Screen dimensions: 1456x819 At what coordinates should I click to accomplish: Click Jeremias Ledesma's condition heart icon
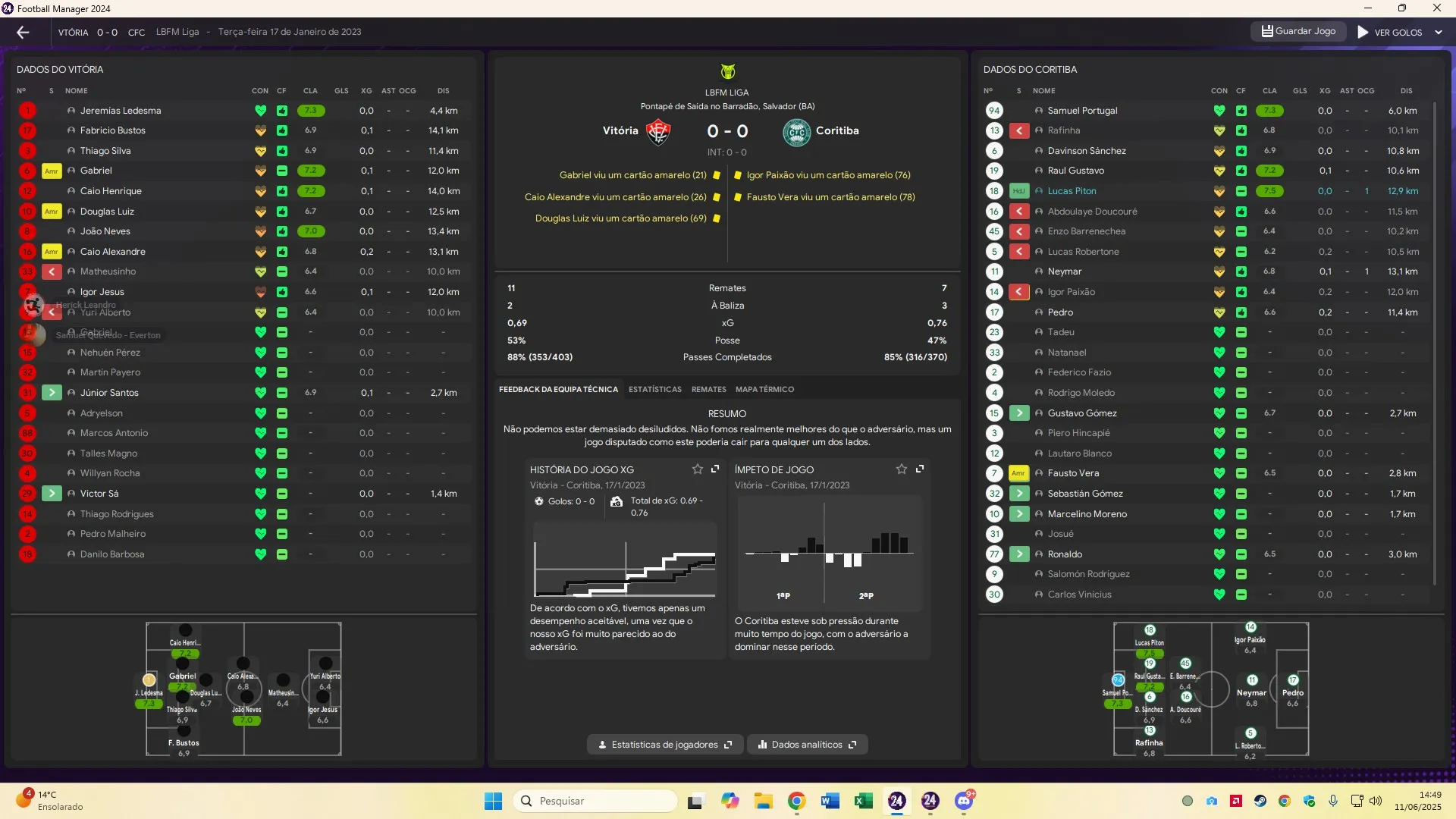(260, 111)
